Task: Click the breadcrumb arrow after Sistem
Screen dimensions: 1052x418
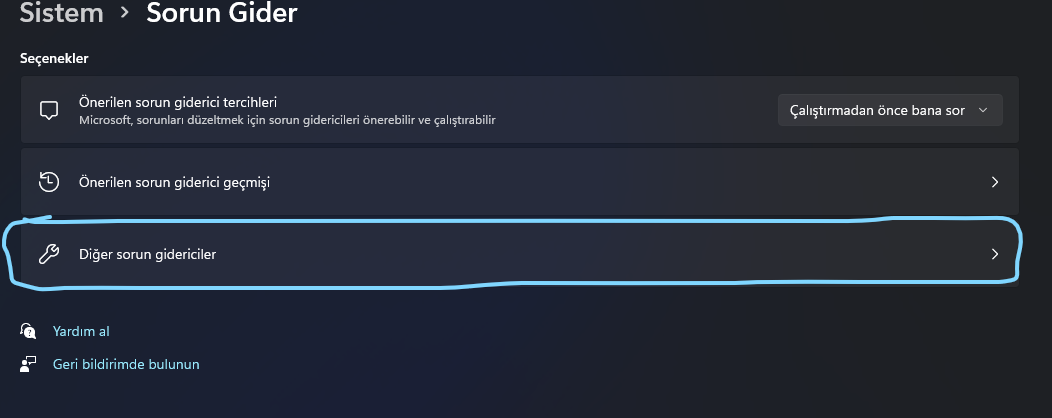Action: [125, 14]
